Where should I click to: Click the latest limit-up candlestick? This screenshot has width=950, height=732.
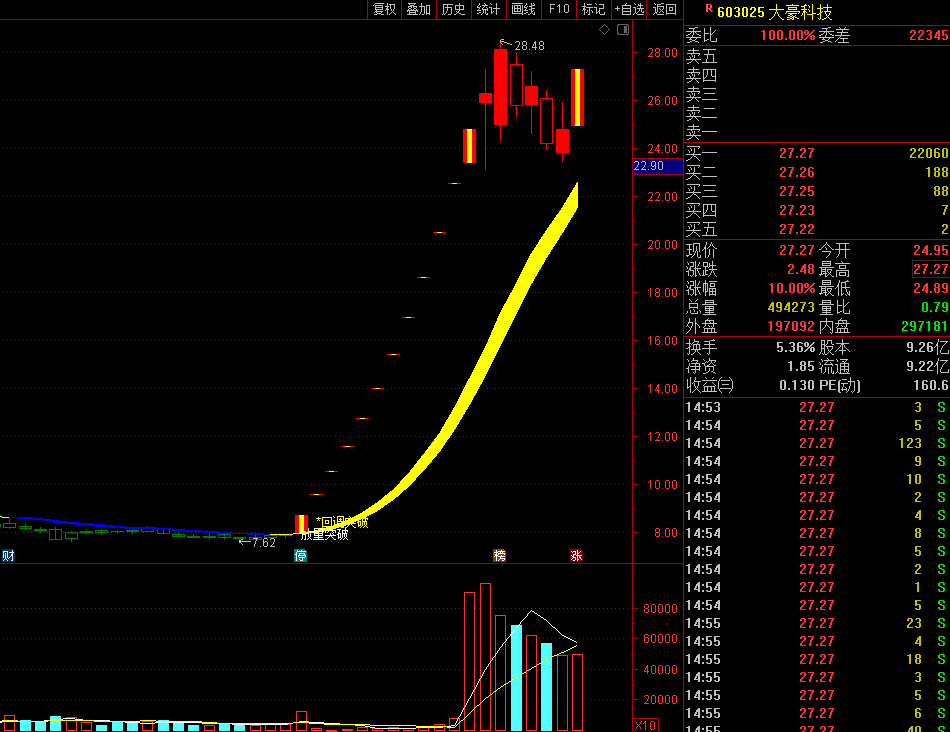pos(577,98)
